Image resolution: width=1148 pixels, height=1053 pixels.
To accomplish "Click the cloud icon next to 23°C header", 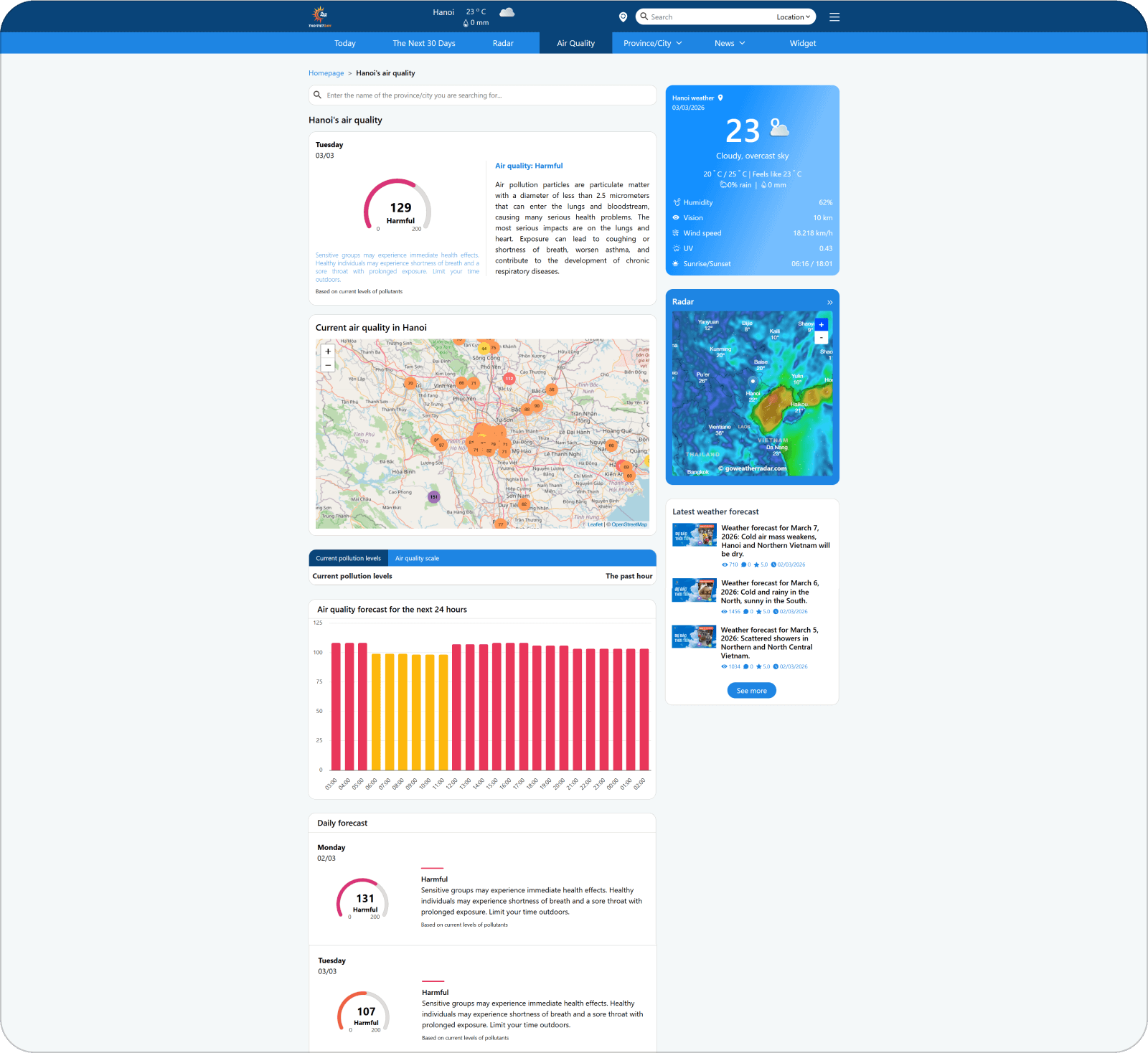I will [507, 11].
